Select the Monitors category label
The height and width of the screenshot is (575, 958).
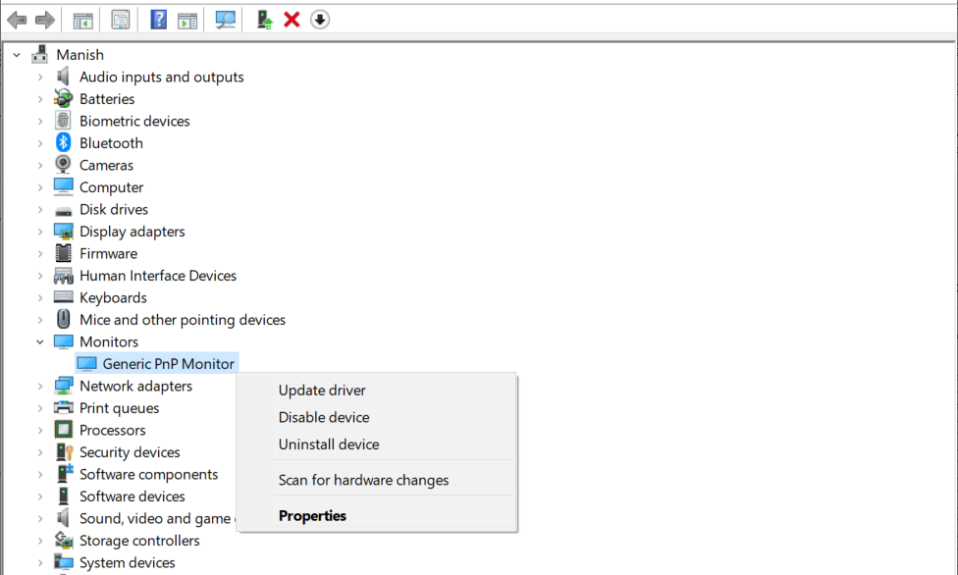point(109,342)
